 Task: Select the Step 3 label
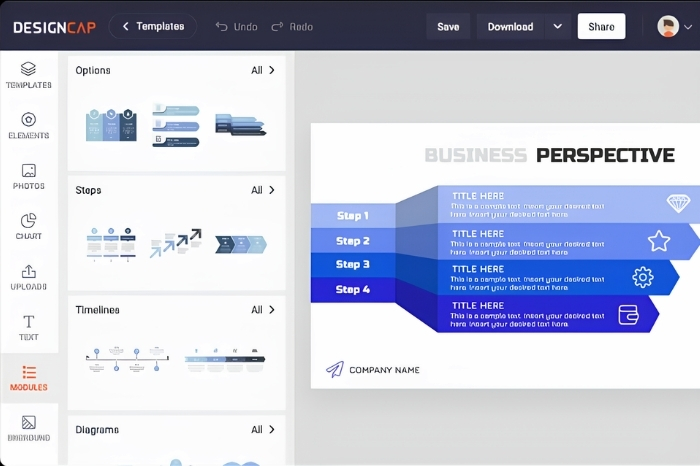point(353,264)
